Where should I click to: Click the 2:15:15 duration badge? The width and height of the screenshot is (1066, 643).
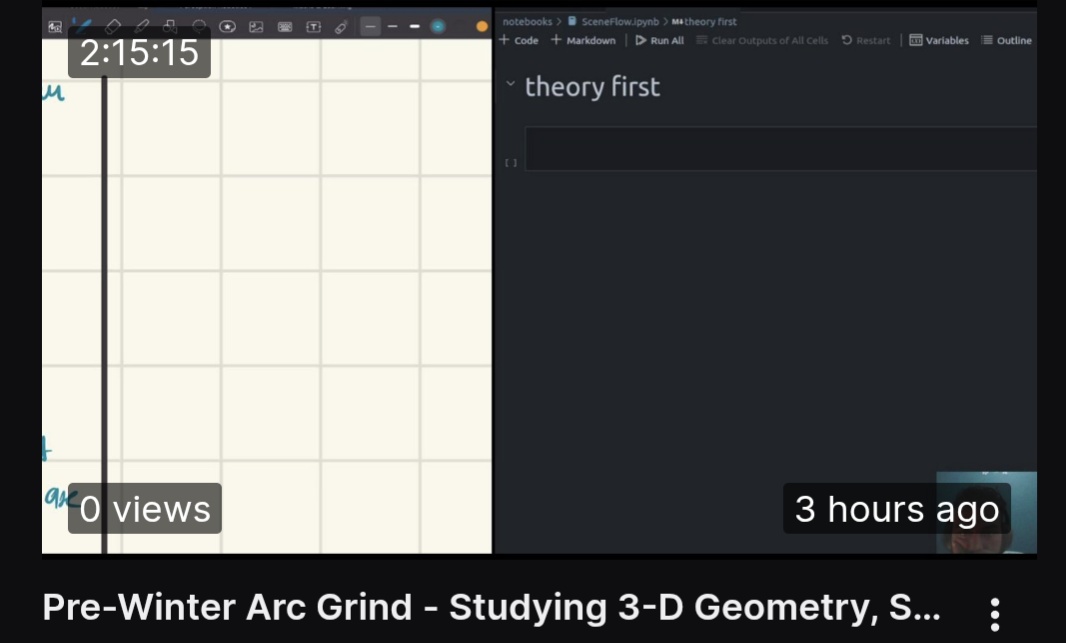139,53
